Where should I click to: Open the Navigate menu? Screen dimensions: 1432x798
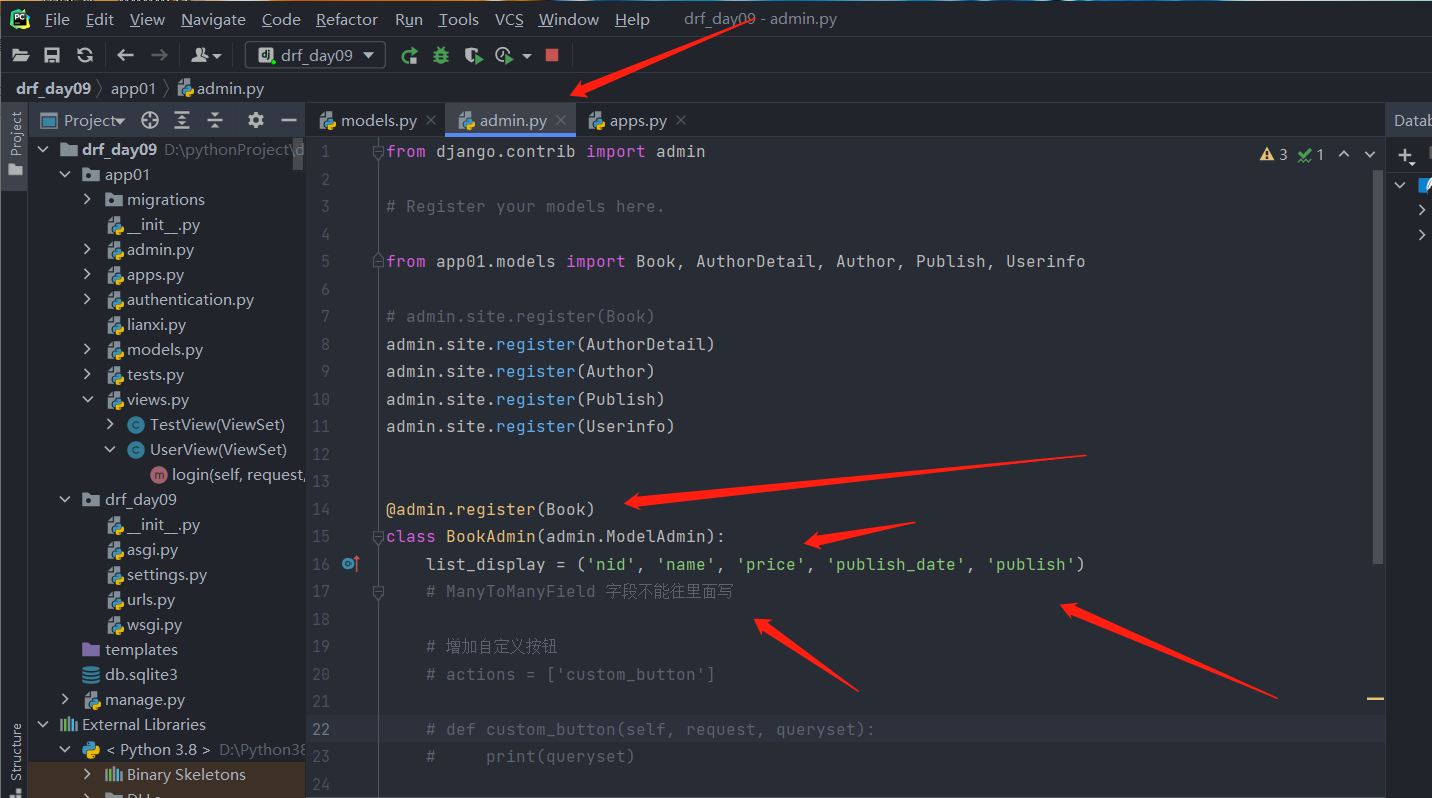pos(213,19)
